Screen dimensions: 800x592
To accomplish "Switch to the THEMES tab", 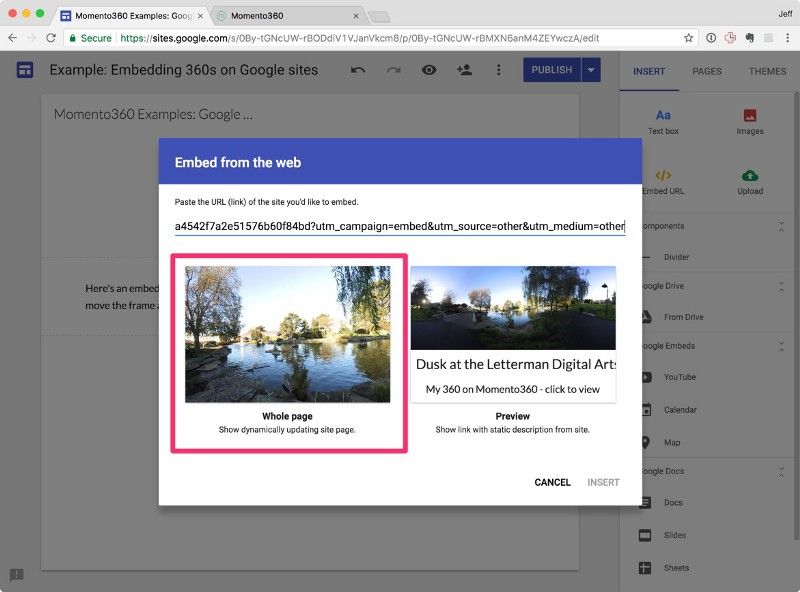I will point(767,71).
